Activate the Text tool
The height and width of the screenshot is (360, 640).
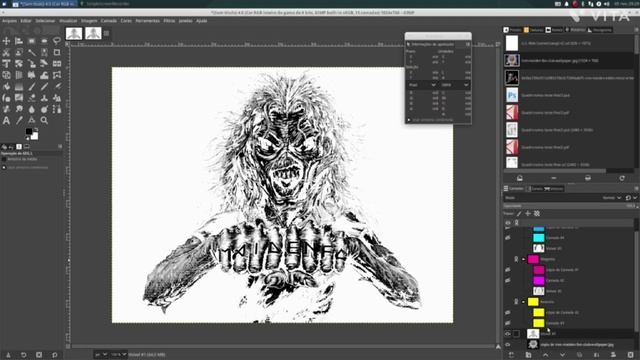tap(6, 120)
